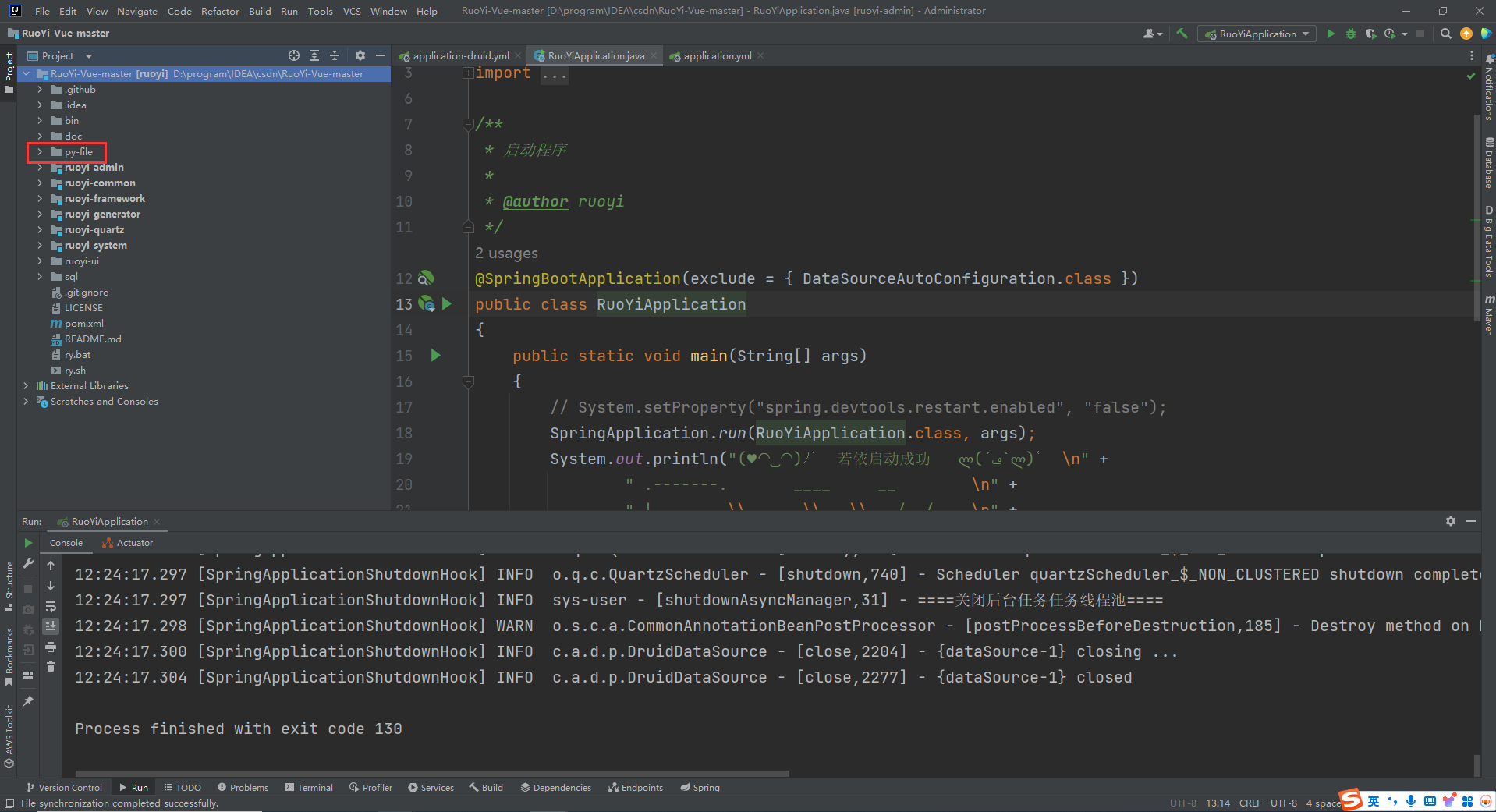
Task: Build the project with the hammer icon
Action: pyautogui.click(x=1182, y=34)
